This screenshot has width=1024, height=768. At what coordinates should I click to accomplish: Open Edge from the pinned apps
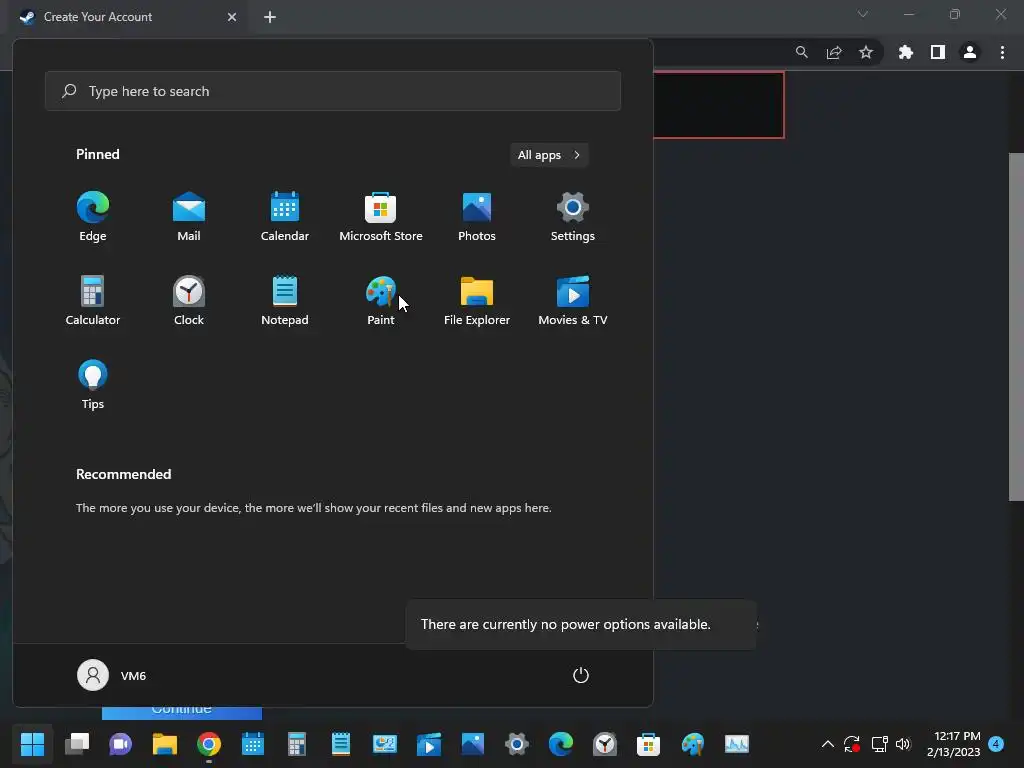pyautogui.click(x=93, y=217)
